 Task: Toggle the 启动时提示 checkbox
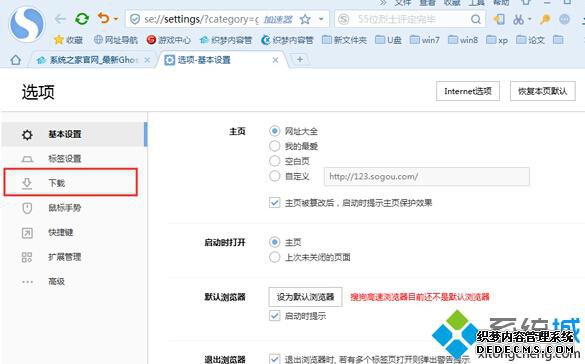coord(275,316)
